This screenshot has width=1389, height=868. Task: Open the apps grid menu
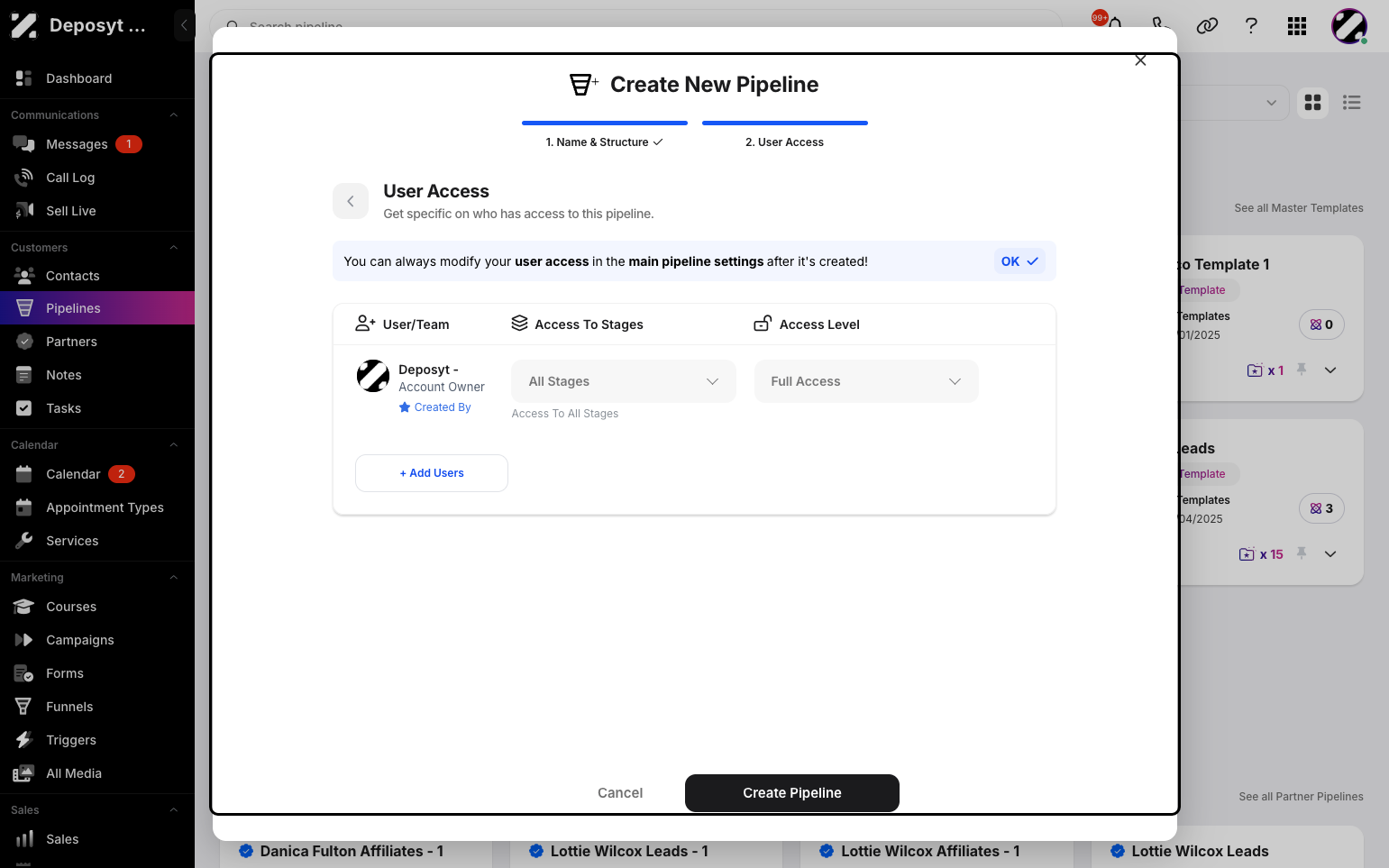point(1297,26)
